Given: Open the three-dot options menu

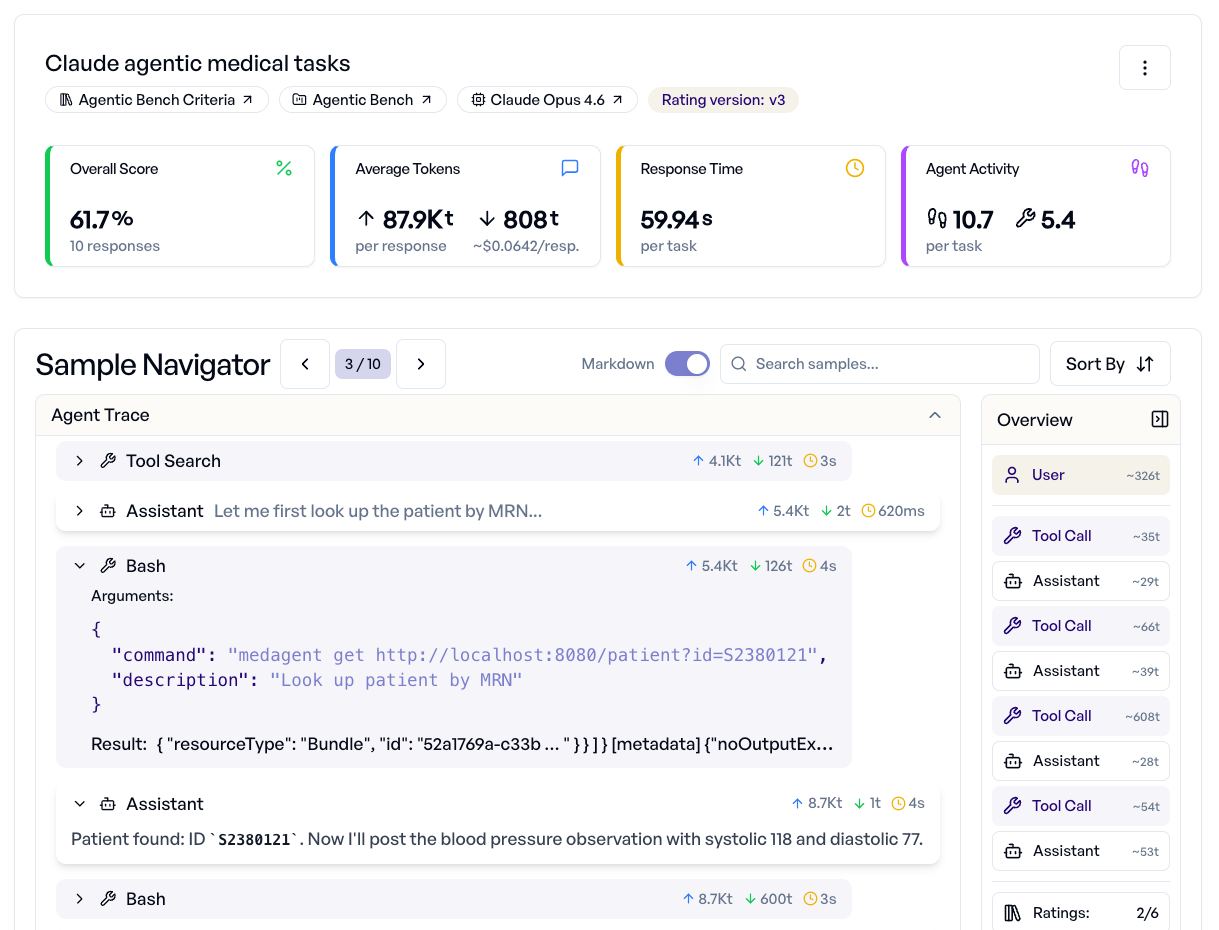Looking at the screenshot, I should point(1144,68).
